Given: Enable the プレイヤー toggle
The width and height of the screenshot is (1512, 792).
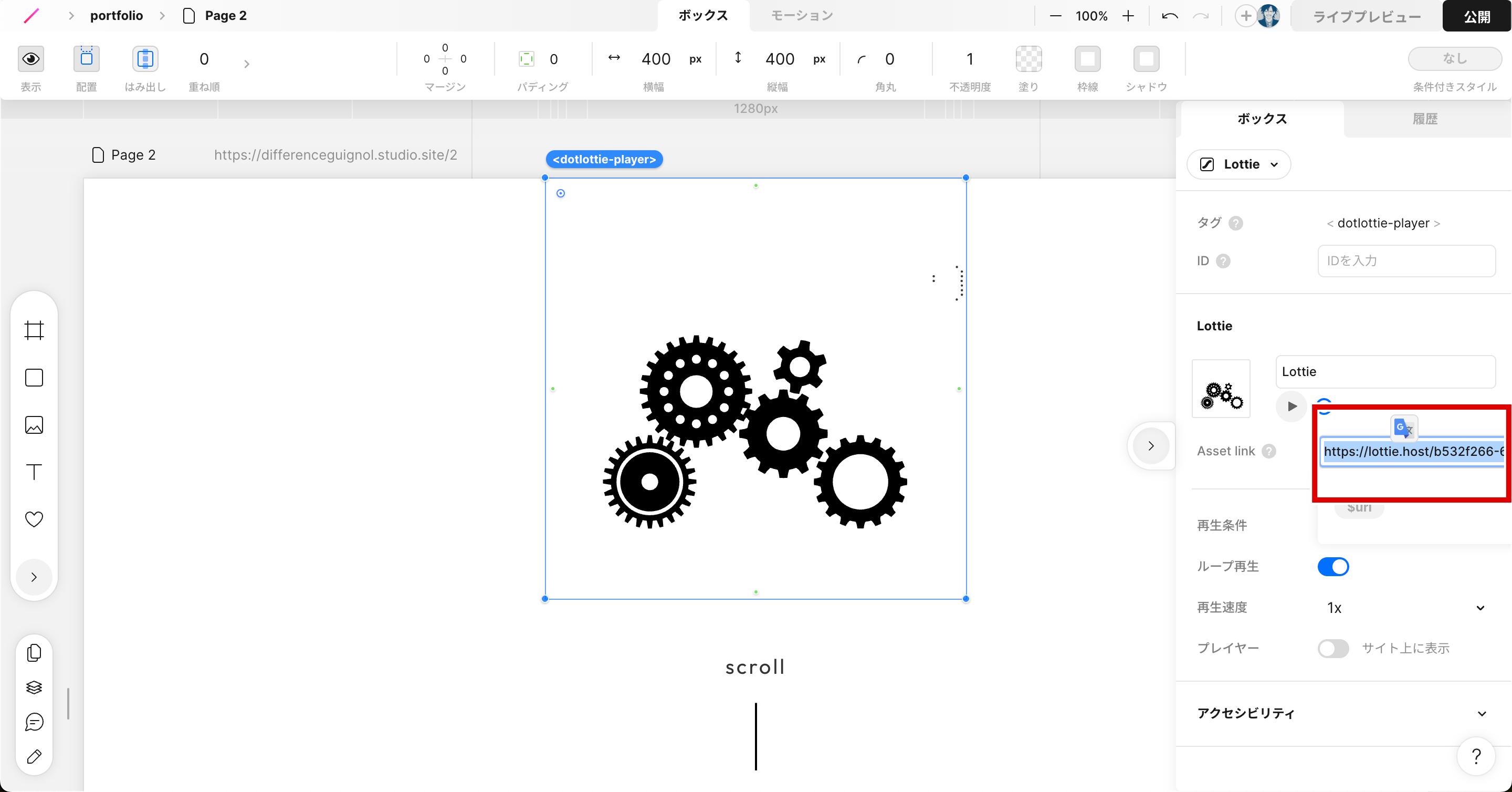Looking at the screenshot, I should (x=1332, y=648).
